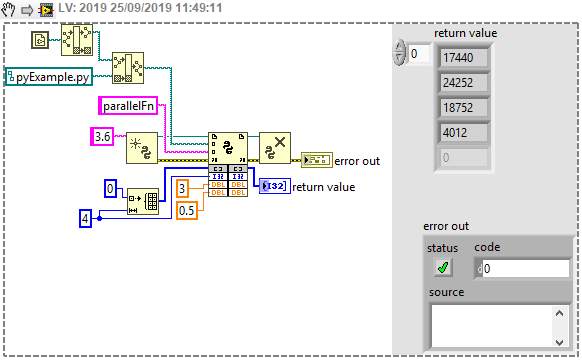Viewport: 582px width, 360px height.
Task: Click the blue 4 integer constant
Action: [x=85, y=218]
